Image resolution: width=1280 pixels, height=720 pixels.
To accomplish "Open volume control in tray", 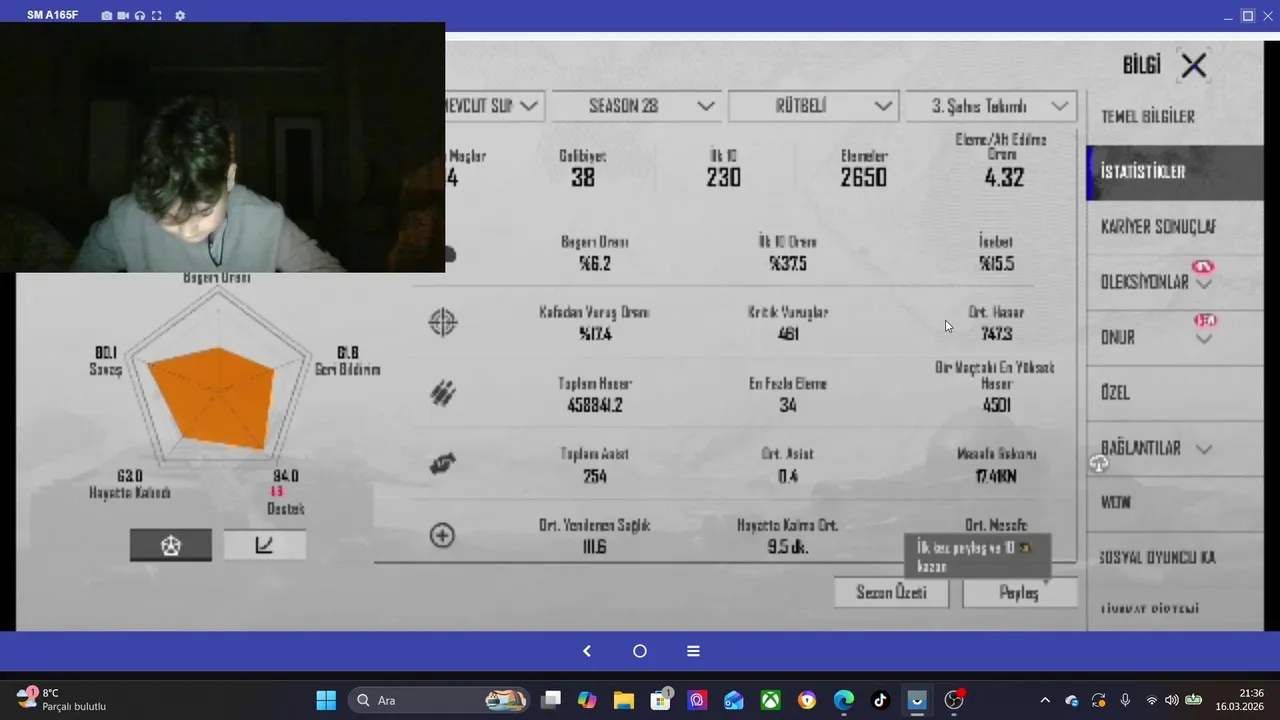I will (x=1171, y=700).
